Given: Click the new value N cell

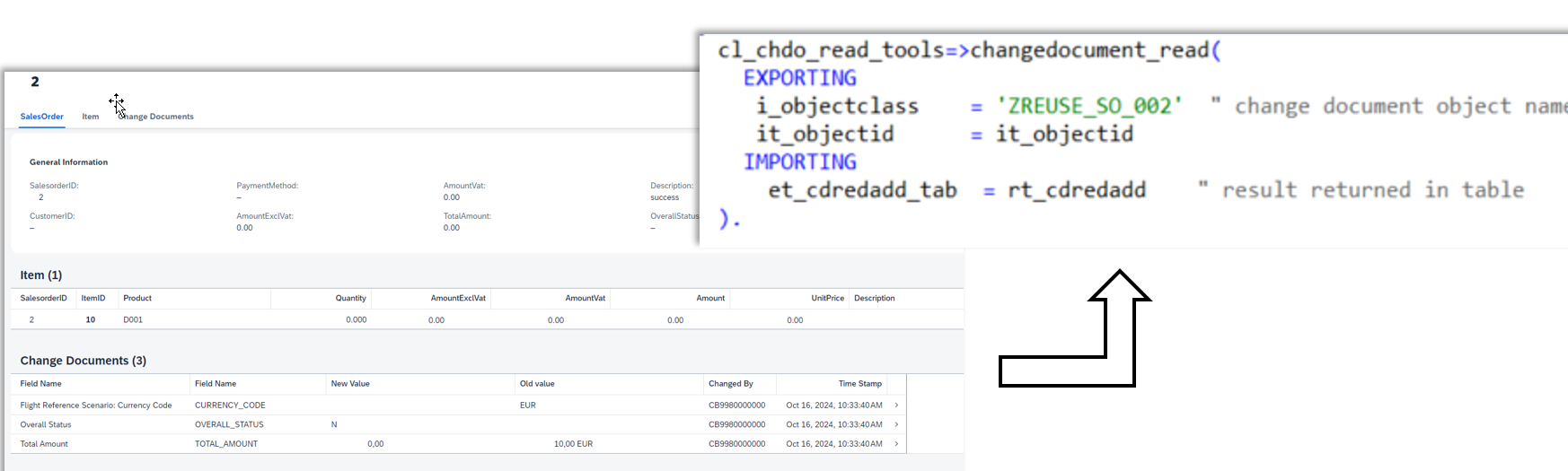Looking at the screenshot, I should coord(334,424).
